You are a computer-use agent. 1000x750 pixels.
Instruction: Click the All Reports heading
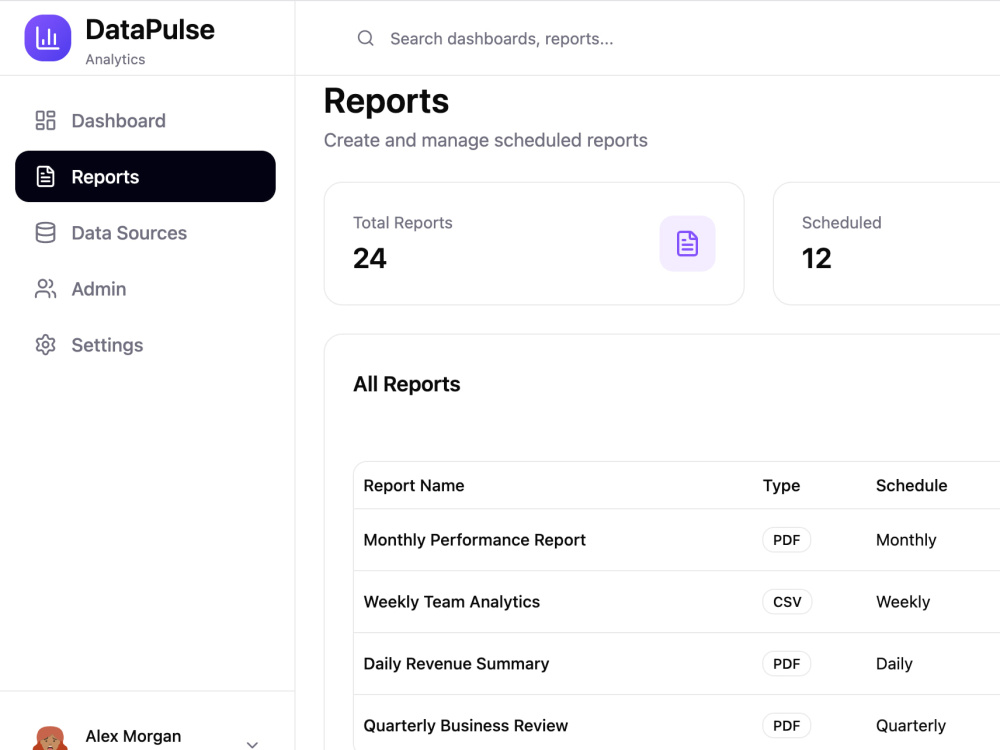point(407,384)
